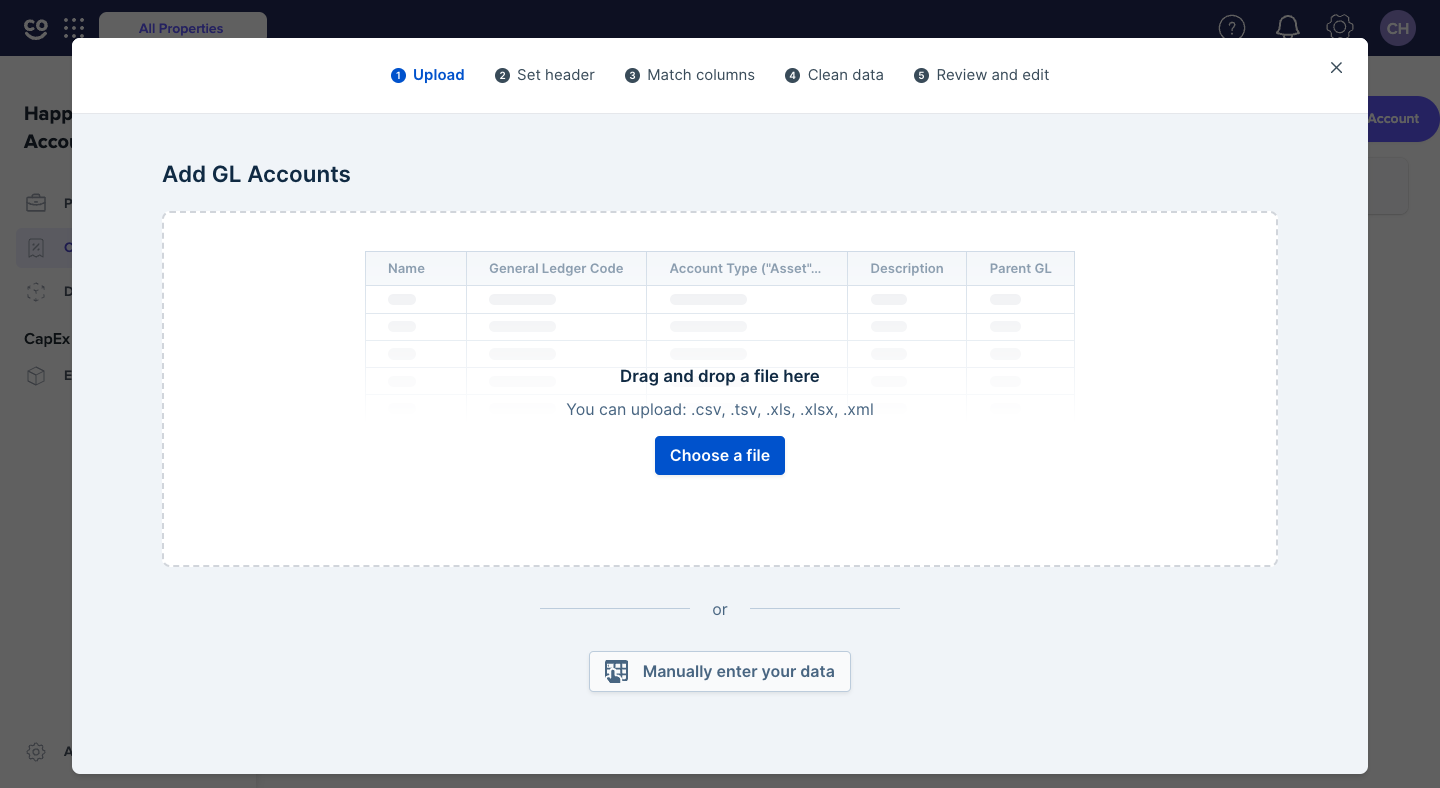Click the CapEx sidebar heading
The width and height of the screenshot is (1440, 788).
coord(47,338)
